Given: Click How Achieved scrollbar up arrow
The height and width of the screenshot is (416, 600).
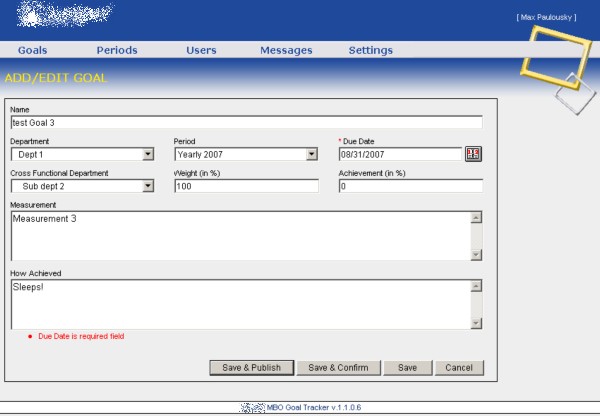Looking at the screenshot, I should (x=476, y=286).
